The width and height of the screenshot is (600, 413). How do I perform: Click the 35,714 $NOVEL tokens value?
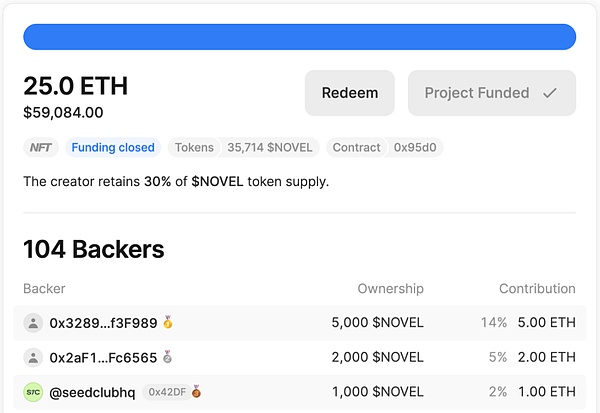[x=269, y=147]
